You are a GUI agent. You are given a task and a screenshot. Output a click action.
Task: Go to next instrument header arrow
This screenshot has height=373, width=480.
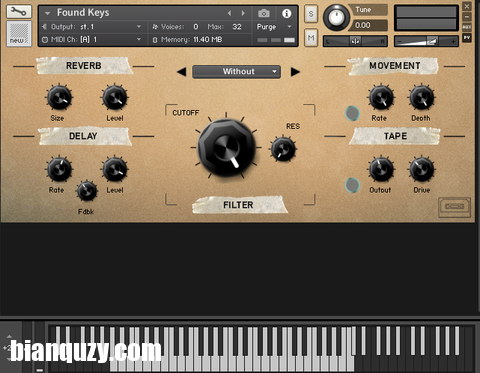pyautogui.click(x=243, y=13)
